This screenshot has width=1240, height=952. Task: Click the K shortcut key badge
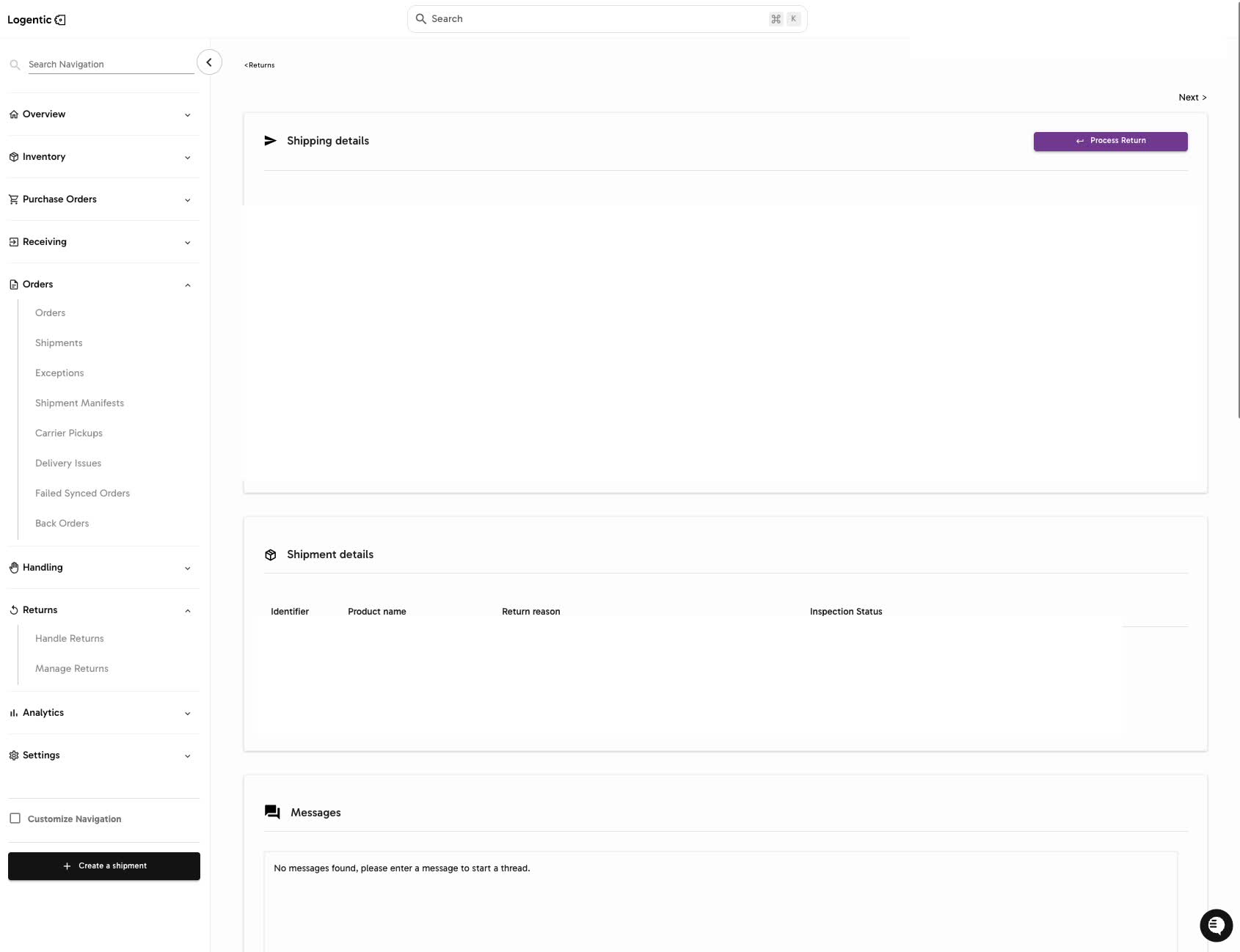(793, 19)
